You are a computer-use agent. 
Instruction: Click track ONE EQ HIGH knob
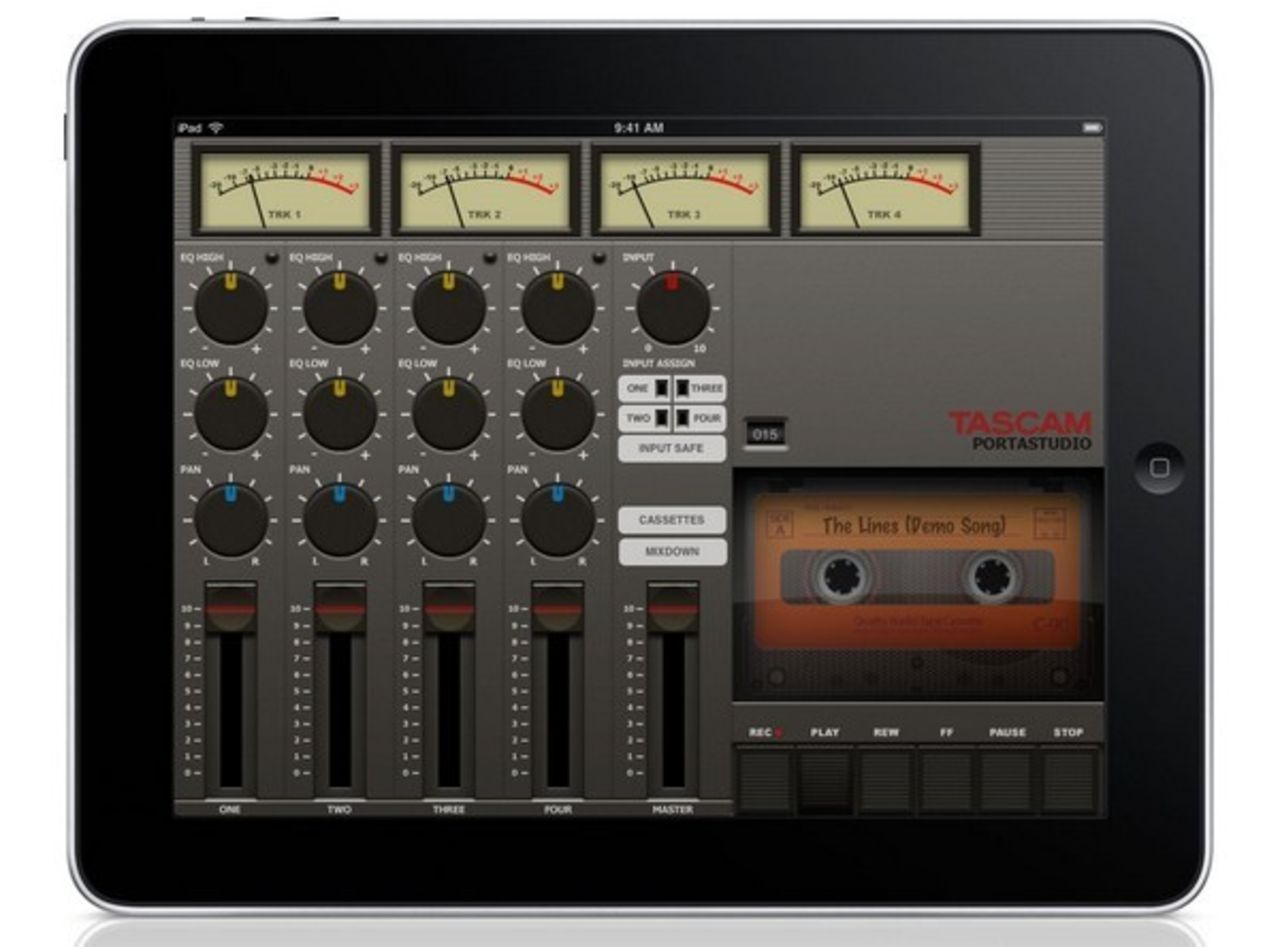pos(231,308)
